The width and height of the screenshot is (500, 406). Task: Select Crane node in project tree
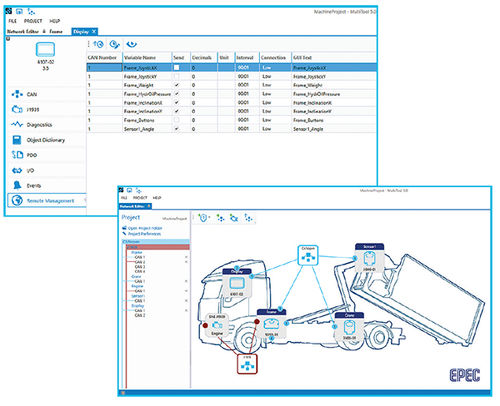pyautogui.click(x=136, y=277)
